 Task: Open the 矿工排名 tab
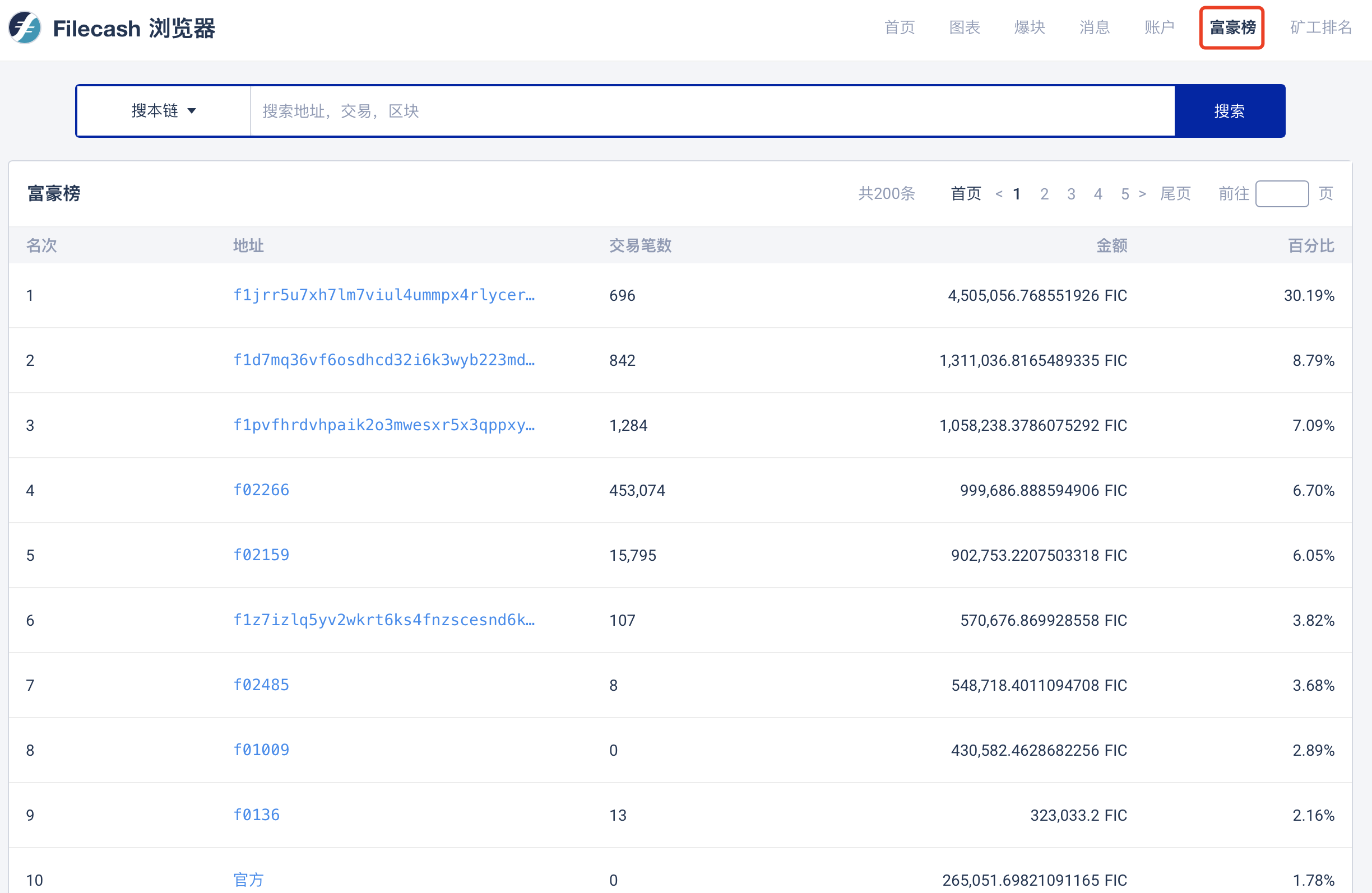click(1320, 27)
